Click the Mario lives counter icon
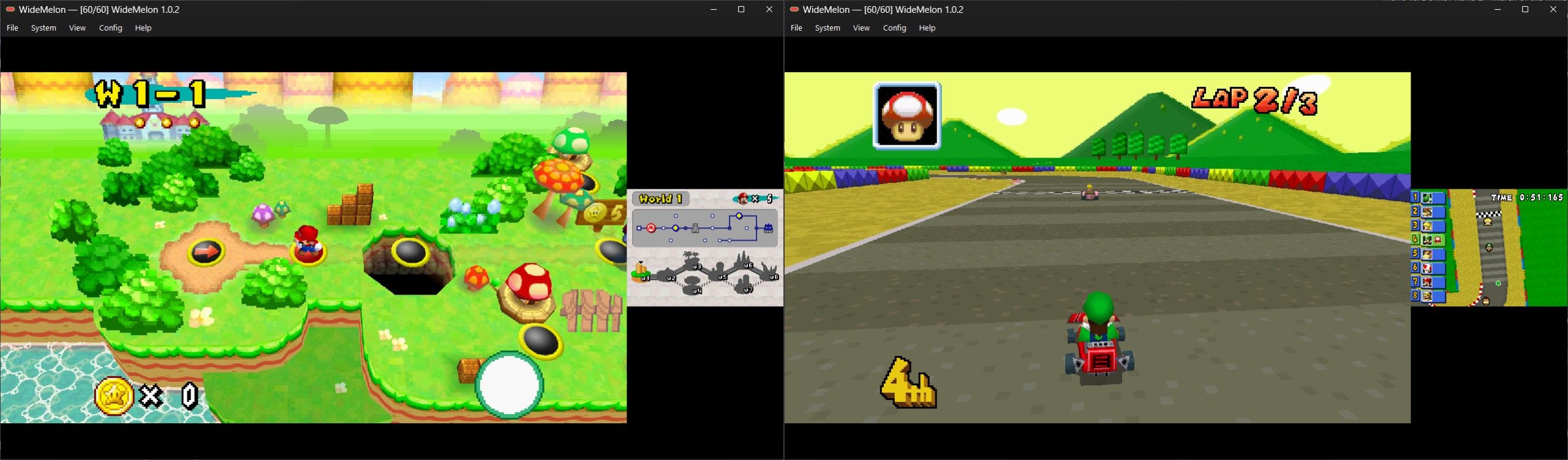Viewport: 1568px width, 460px height. tap(743, 198)
